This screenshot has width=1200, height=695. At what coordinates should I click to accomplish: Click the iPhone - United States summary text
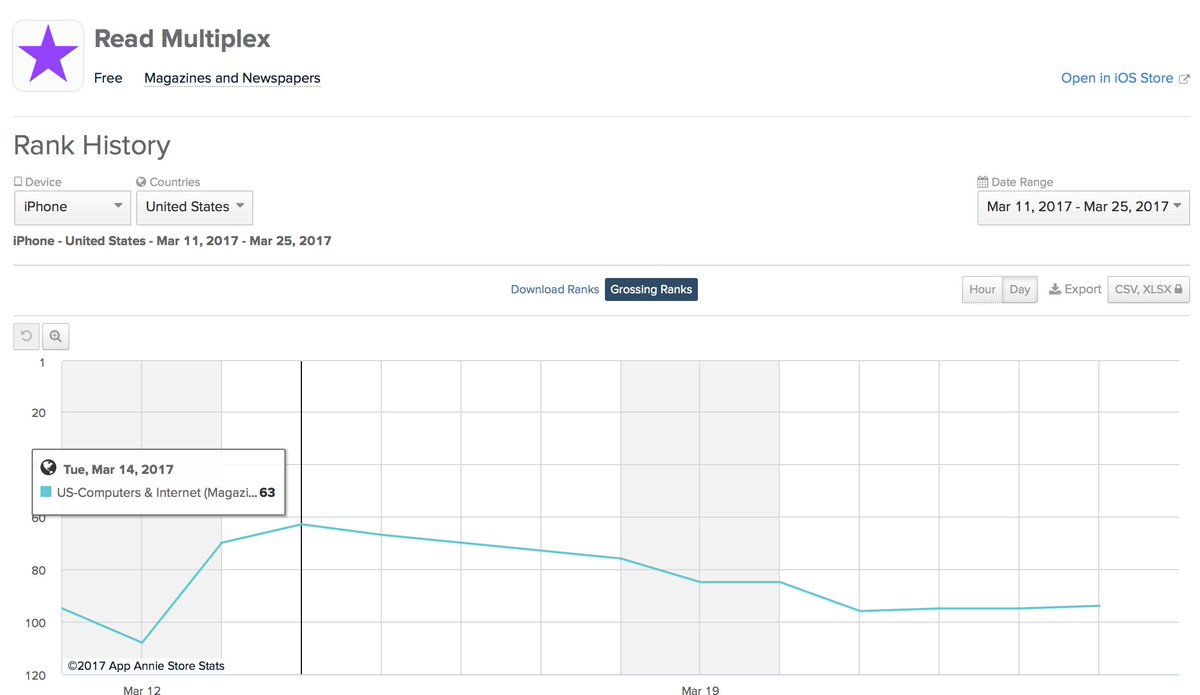pos(172,241)
